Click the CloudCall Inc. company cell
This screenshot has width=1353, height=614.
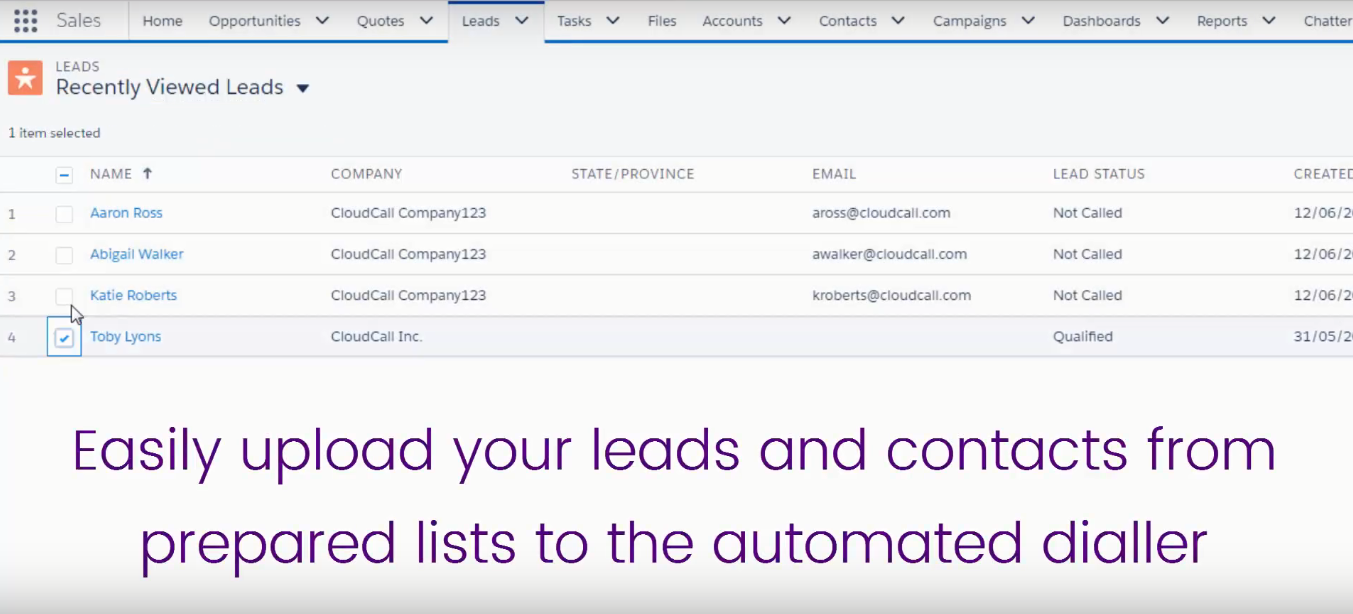377,337
